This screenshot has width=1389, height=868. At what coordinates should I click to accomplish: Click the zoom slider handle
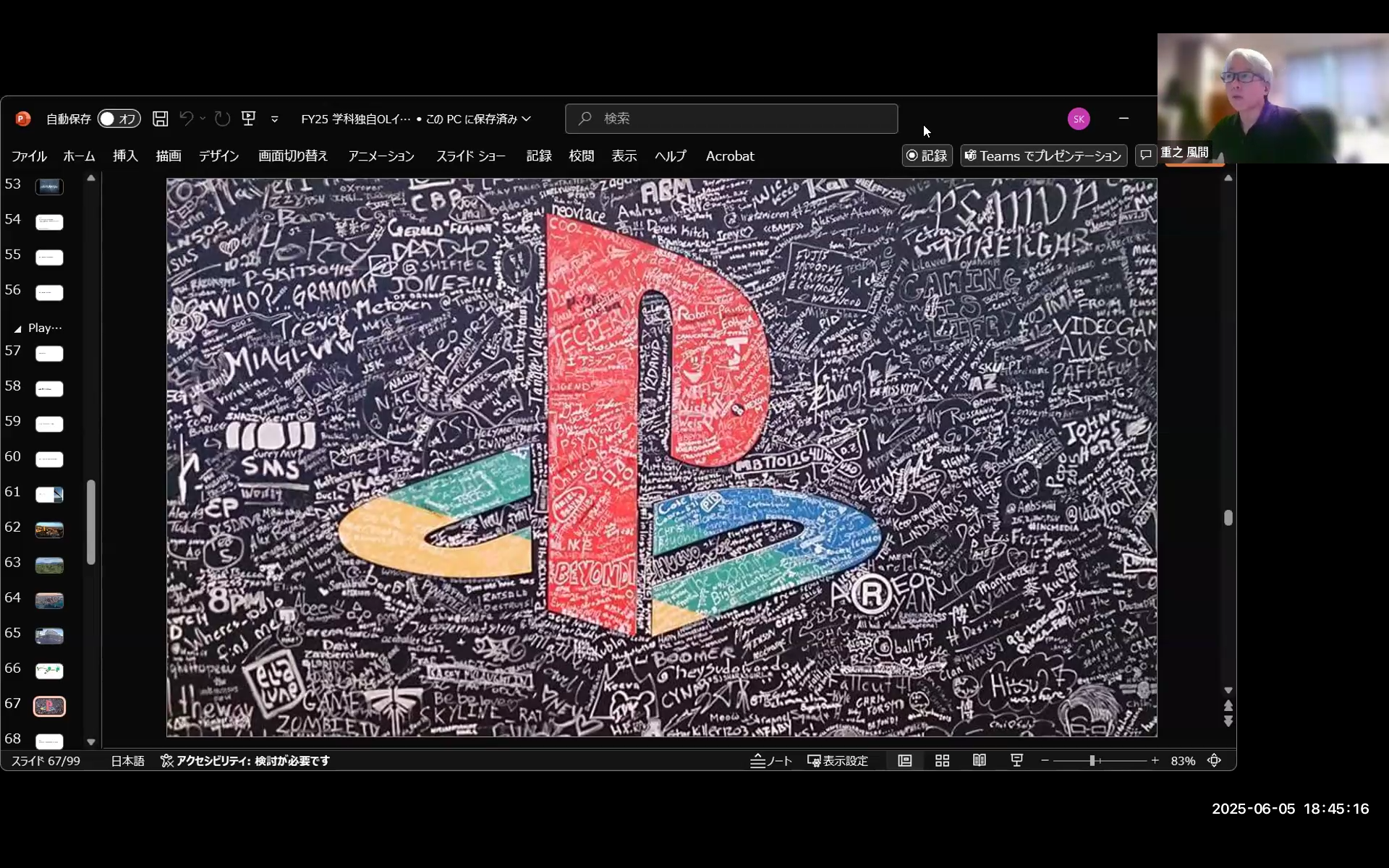click(x=1092, y=761)
